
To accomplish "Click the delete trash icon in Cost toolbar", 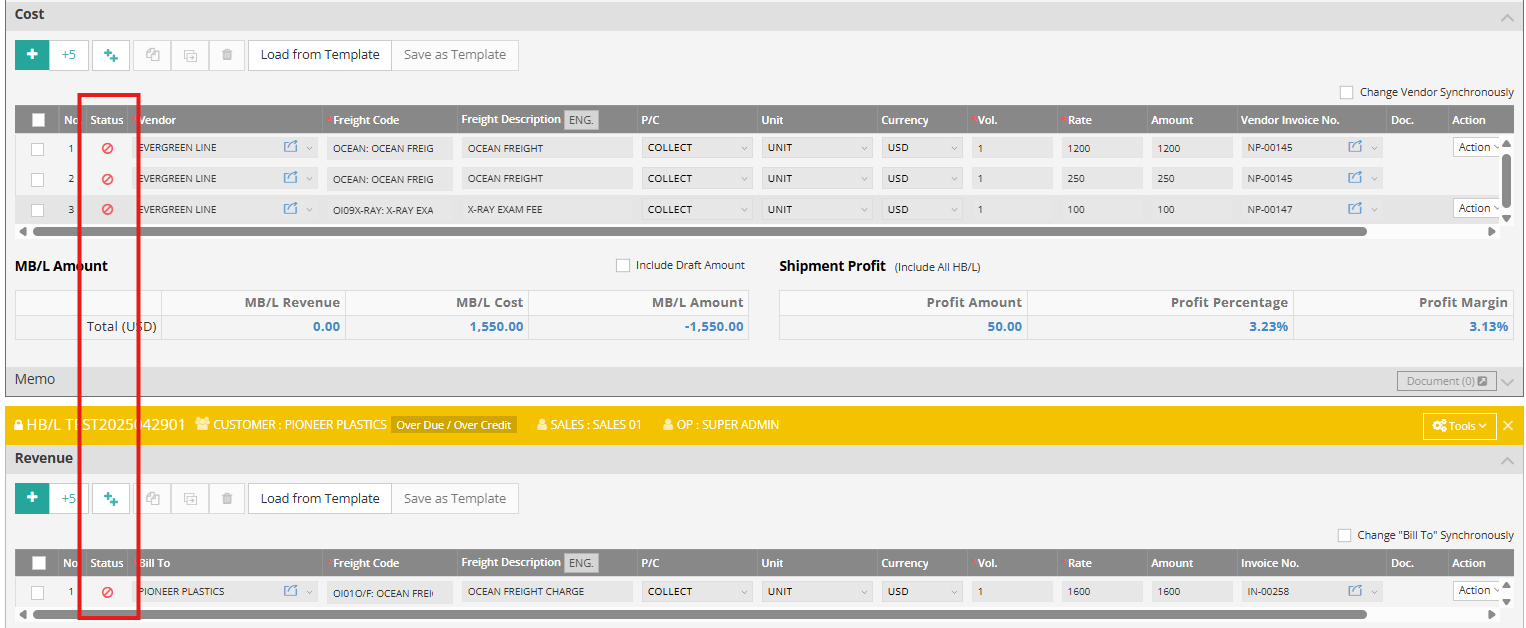I will (227, 55).
